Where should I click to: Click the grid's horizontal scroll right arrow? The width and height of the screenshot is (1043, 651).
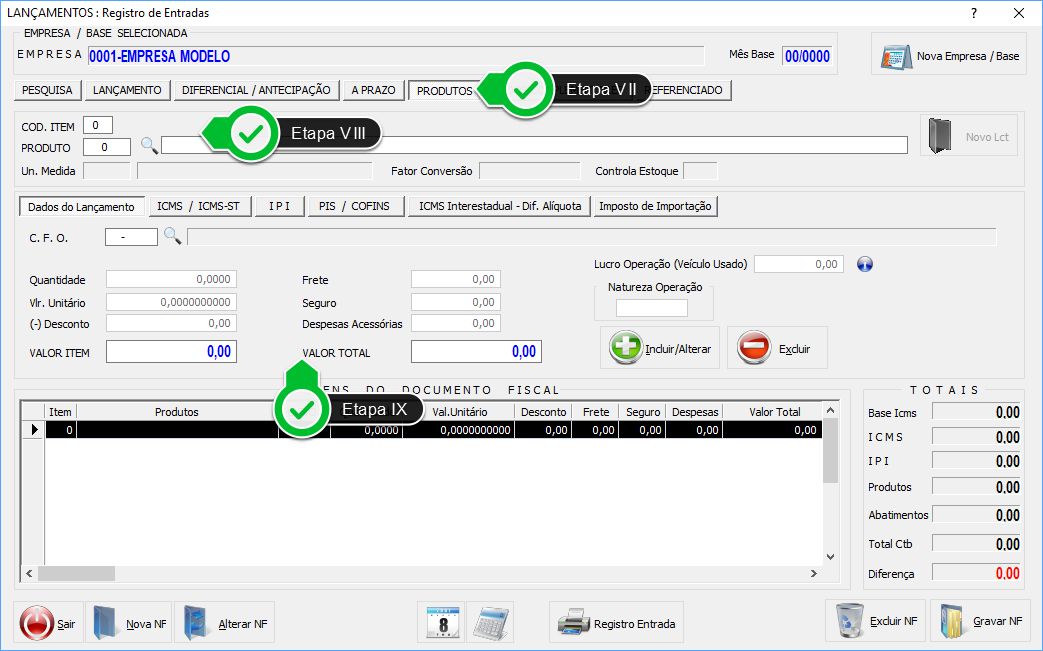(813, 574)
